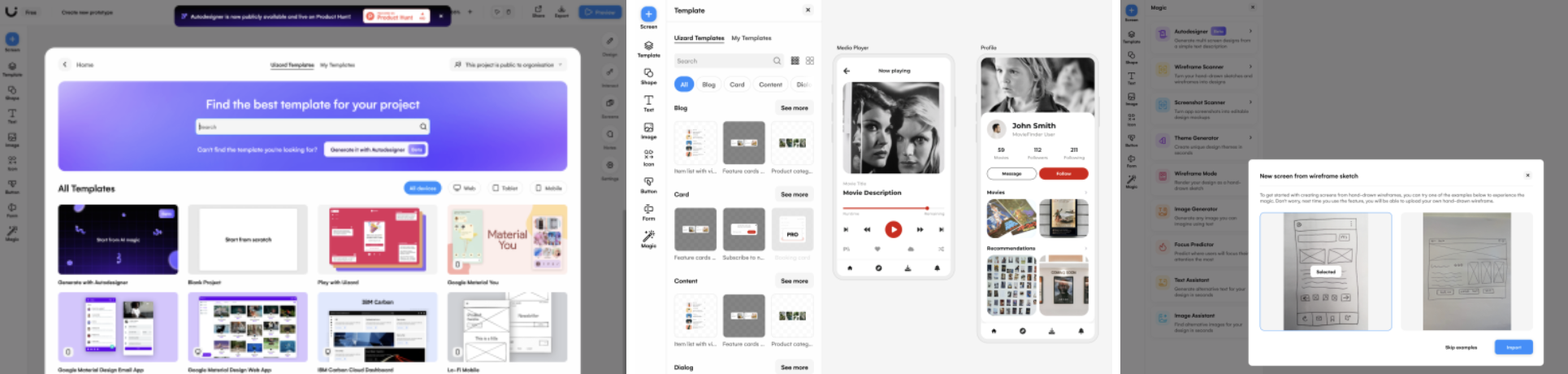
Task: Select the Mobile device filter
Action: pos(548,188)
